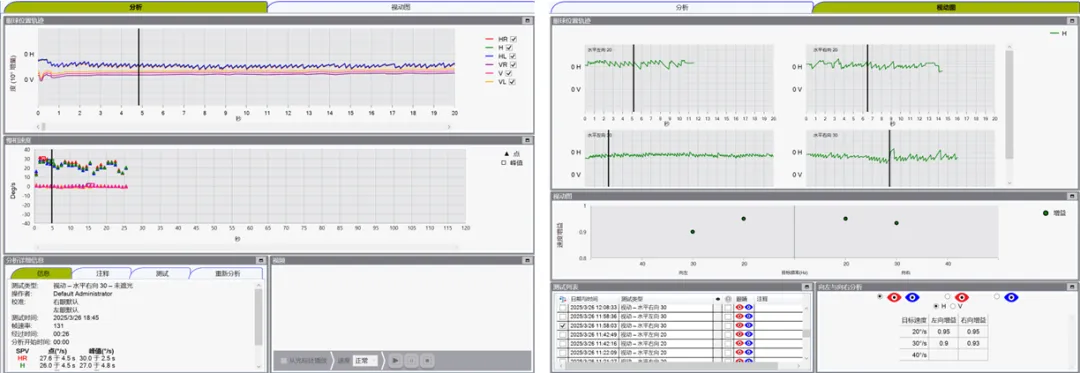Screen dimensions: 1080x373
Task: Collapse the right window's eye position trace panel
Action: point(1071,21)
